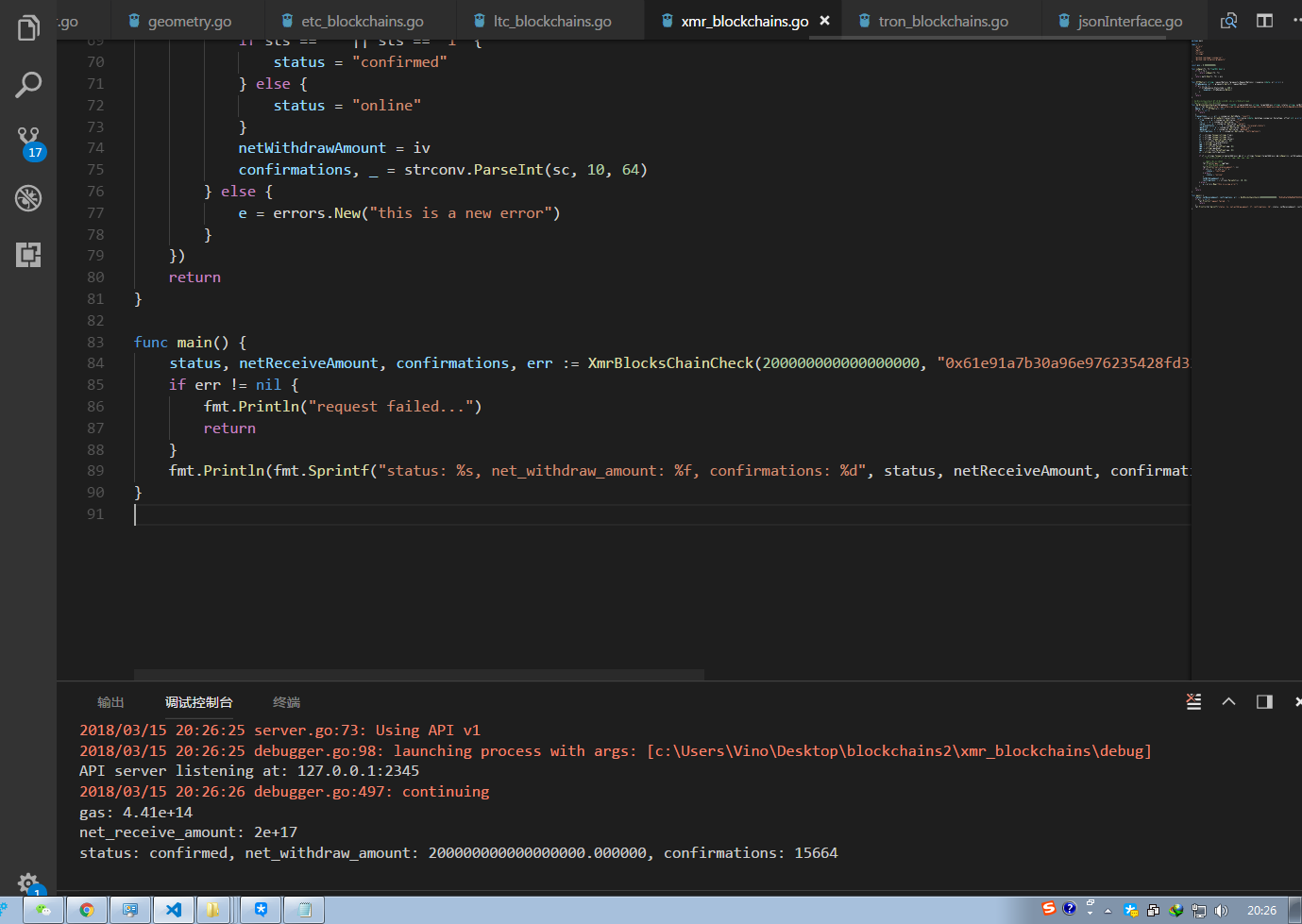Click the 'debugger.go:497: continuing' log line

pyautogui.click(x=284, y=792)
